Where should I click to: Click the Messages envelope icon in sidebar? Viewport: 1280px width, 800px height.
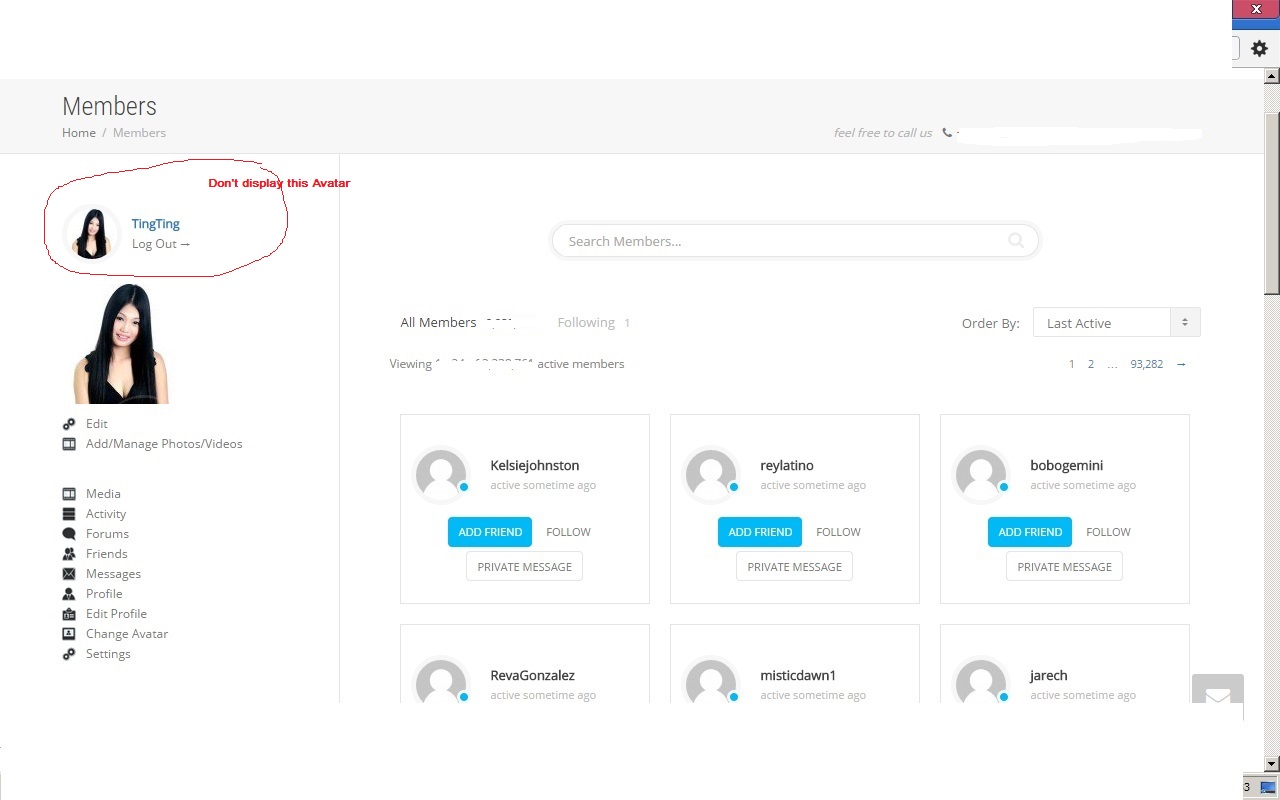[69, 574]
